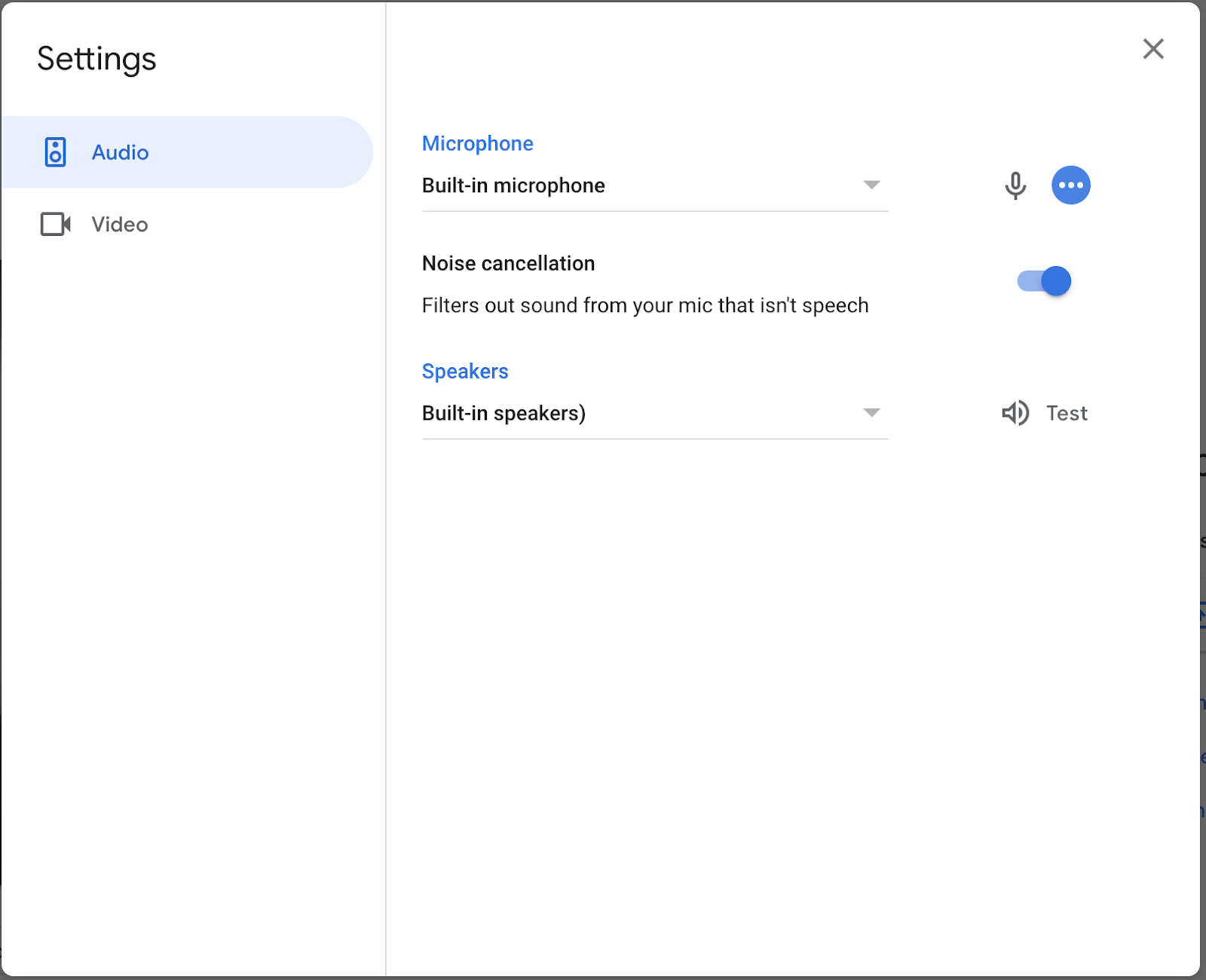Open the blue three-dot microphone options menu
Viewport: 1206px width, 980px height.
pyautogui.click(x=1071, y=185)
